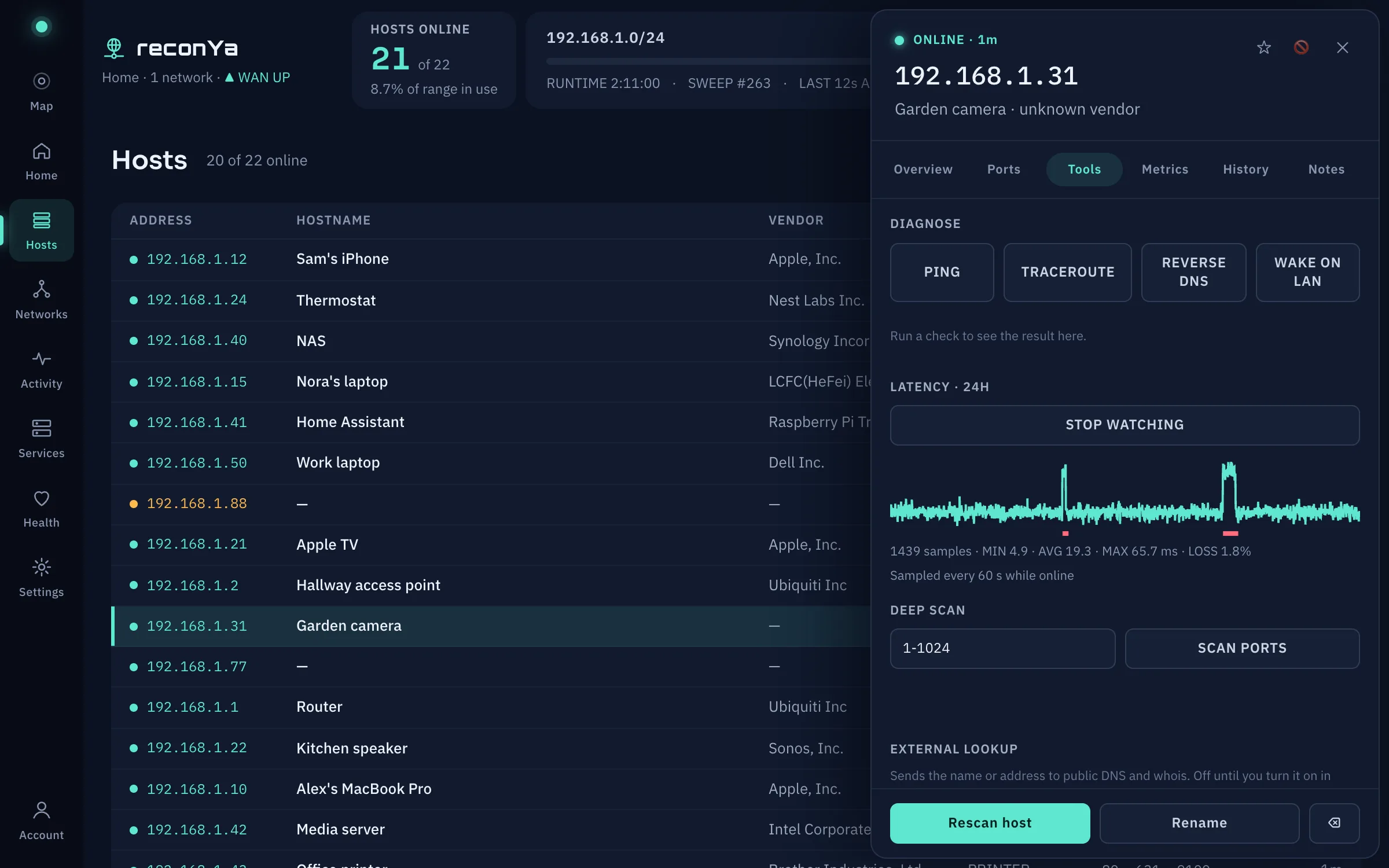This screenshot has width=1389, height=868.
Task: Open the Map view in sidebar
Action: click(41, 91)
